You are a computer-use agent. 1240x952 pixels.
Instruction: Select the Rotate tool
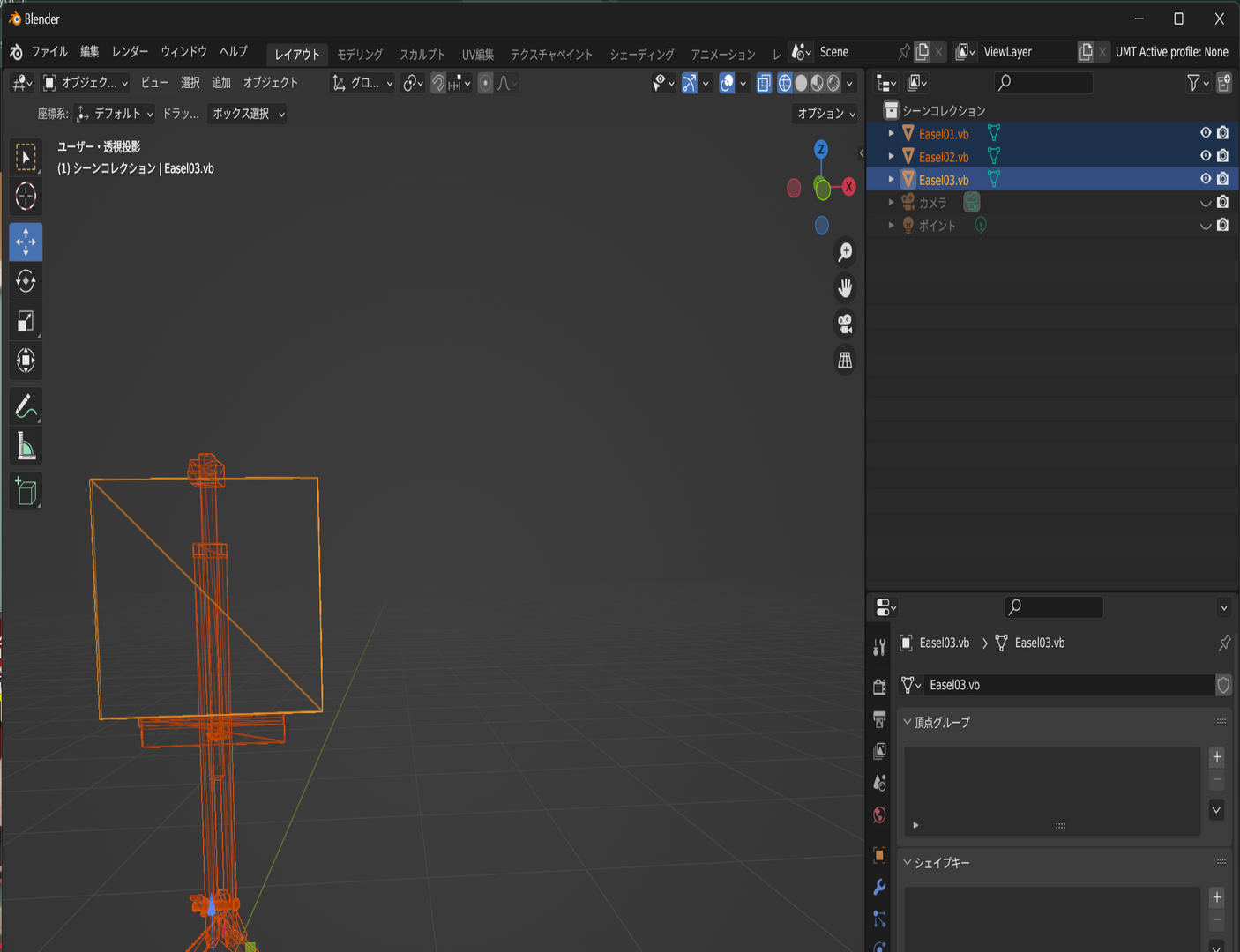pyautogui.click(x=26, y=281)
